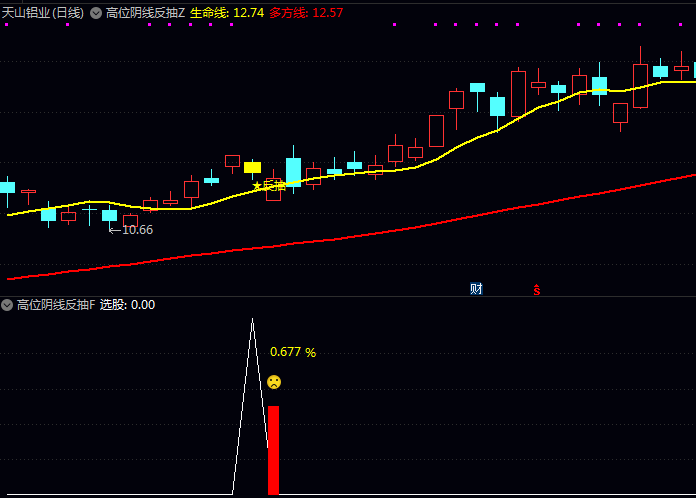Click the red S signal marker
696x498 pixels.
[x=537, y=290]
